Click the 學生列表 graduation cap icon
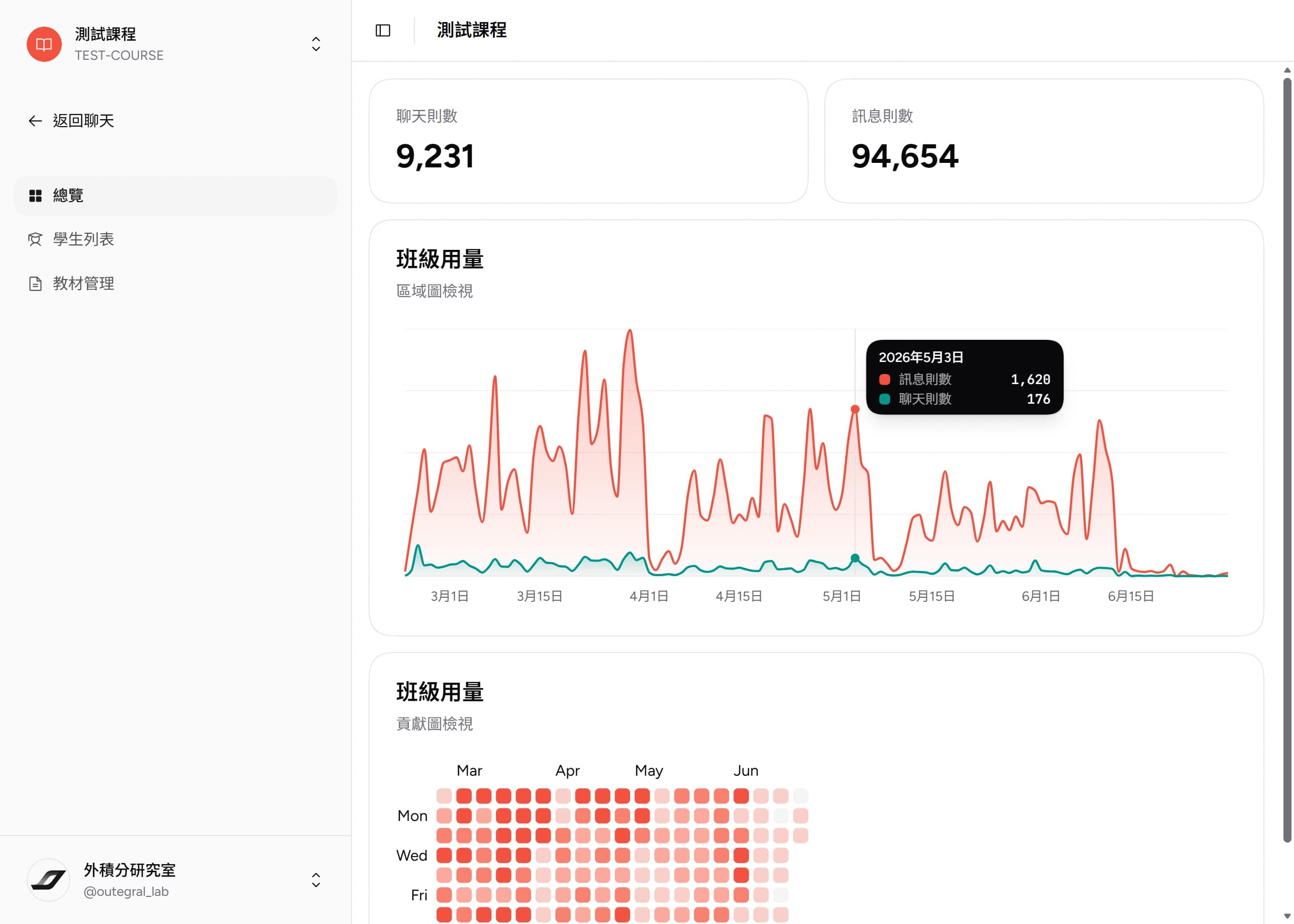The height and width of the screenshot is (924, 1294). [35, 239]
